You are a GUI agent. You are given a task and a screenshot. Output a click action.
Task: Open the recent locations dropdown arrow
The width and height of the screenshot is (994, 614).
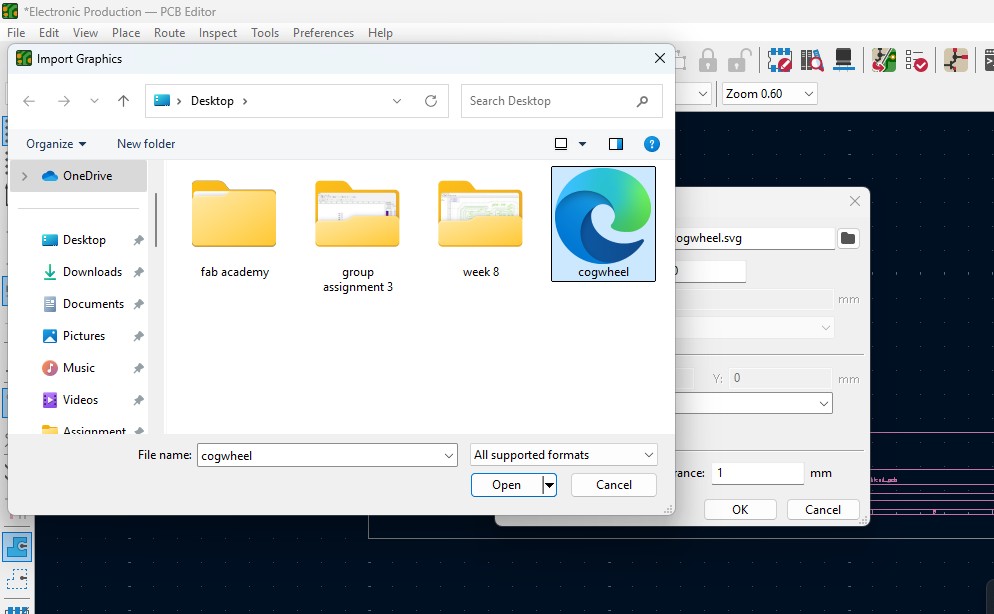click(x=94, y=101)
